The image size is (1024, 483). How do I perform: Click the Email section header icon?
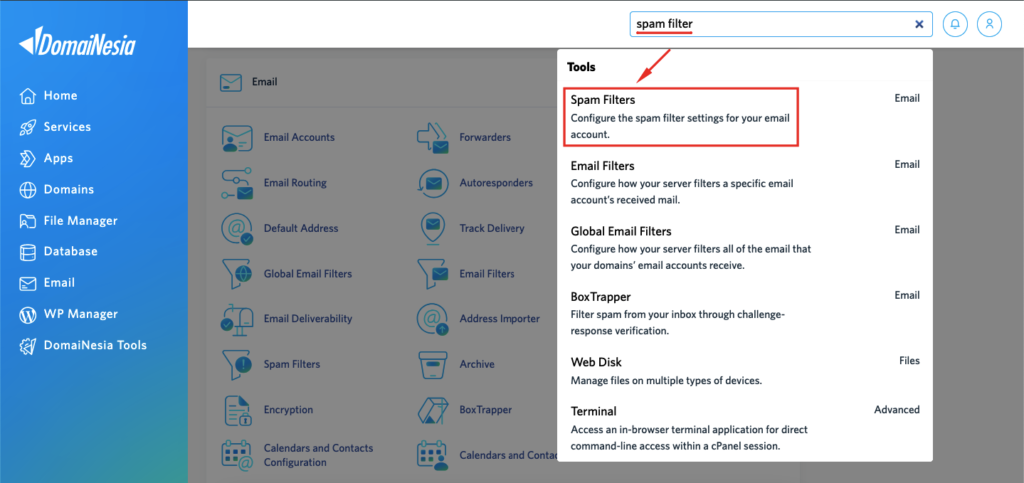coord(231,83)
